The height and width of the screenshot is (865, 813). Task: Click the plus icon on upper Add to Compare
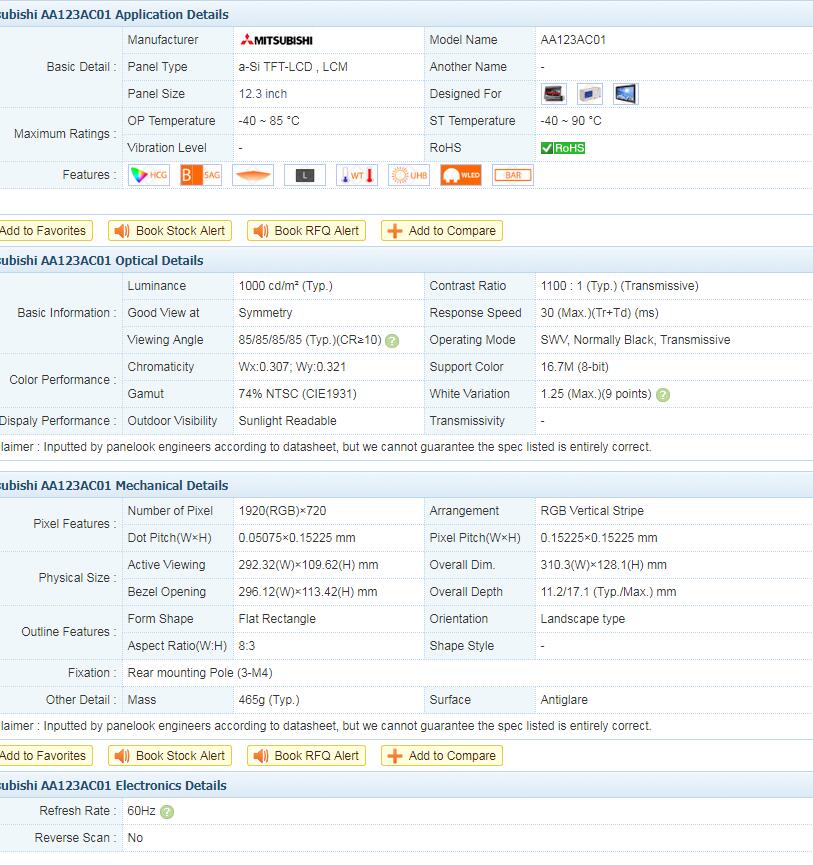pyautogui.click(x=394, y=231)
